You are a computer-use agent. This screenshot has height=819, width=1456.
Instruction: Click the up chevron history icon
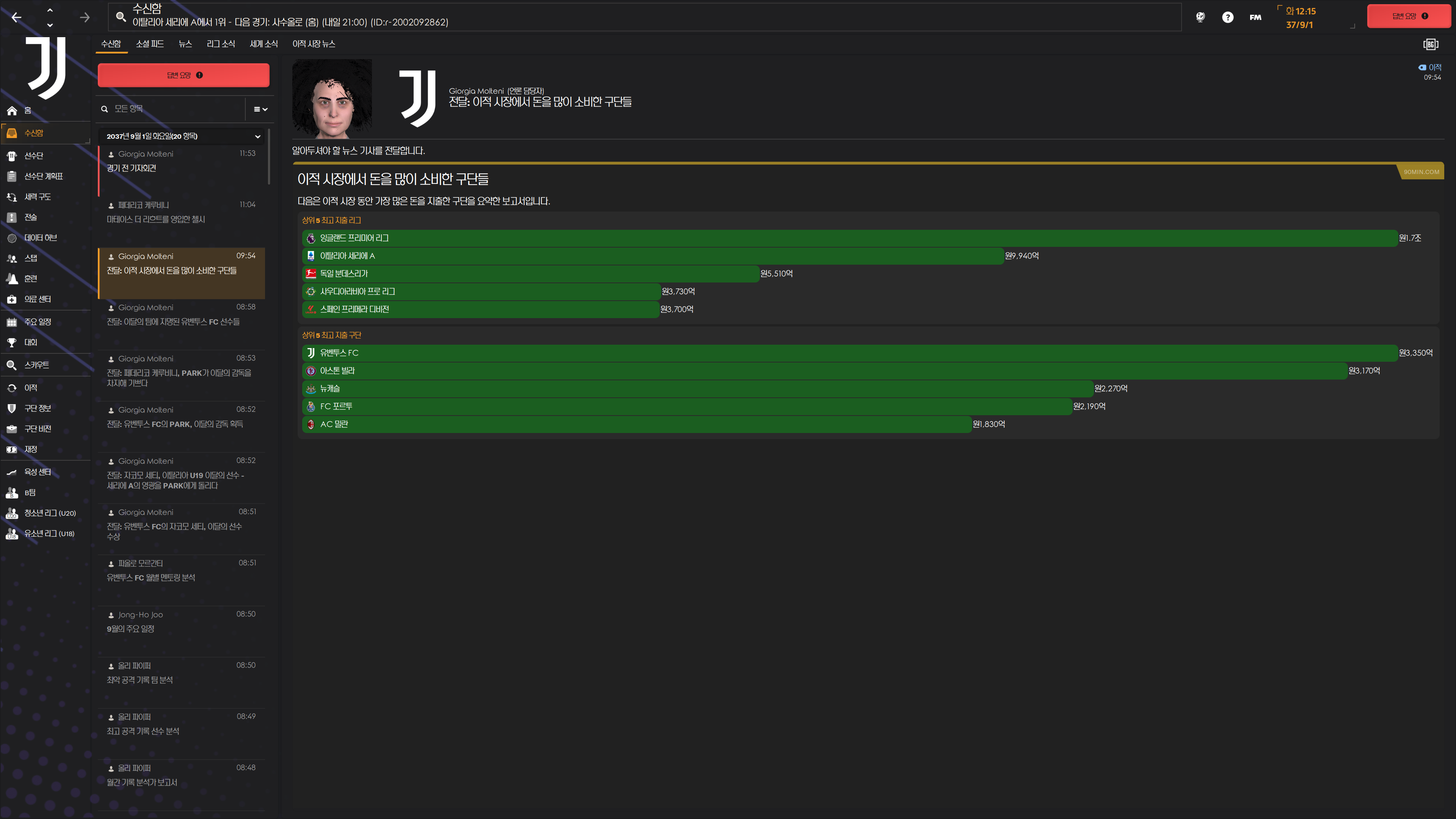pos(50,9)
